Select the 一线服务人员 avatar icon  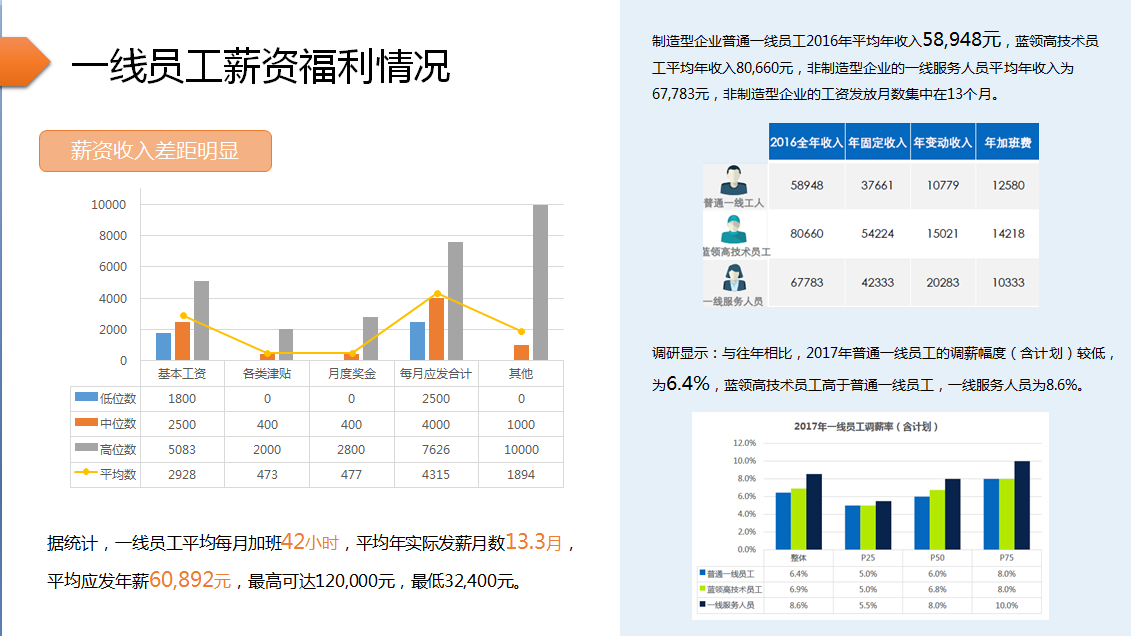[734, 277]
